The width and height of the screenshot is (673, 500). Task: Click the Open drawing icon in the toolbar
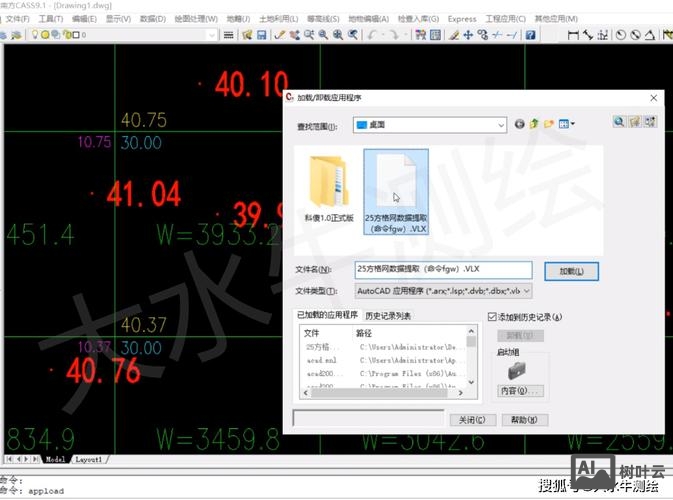coord(247,35)
